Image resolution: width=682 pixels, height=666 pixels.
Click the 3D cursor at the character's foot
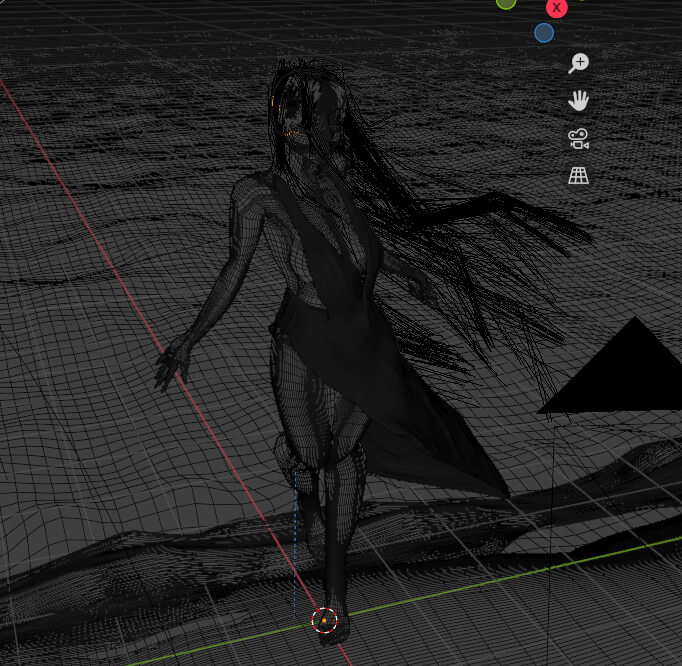click(x=324, y=620)
